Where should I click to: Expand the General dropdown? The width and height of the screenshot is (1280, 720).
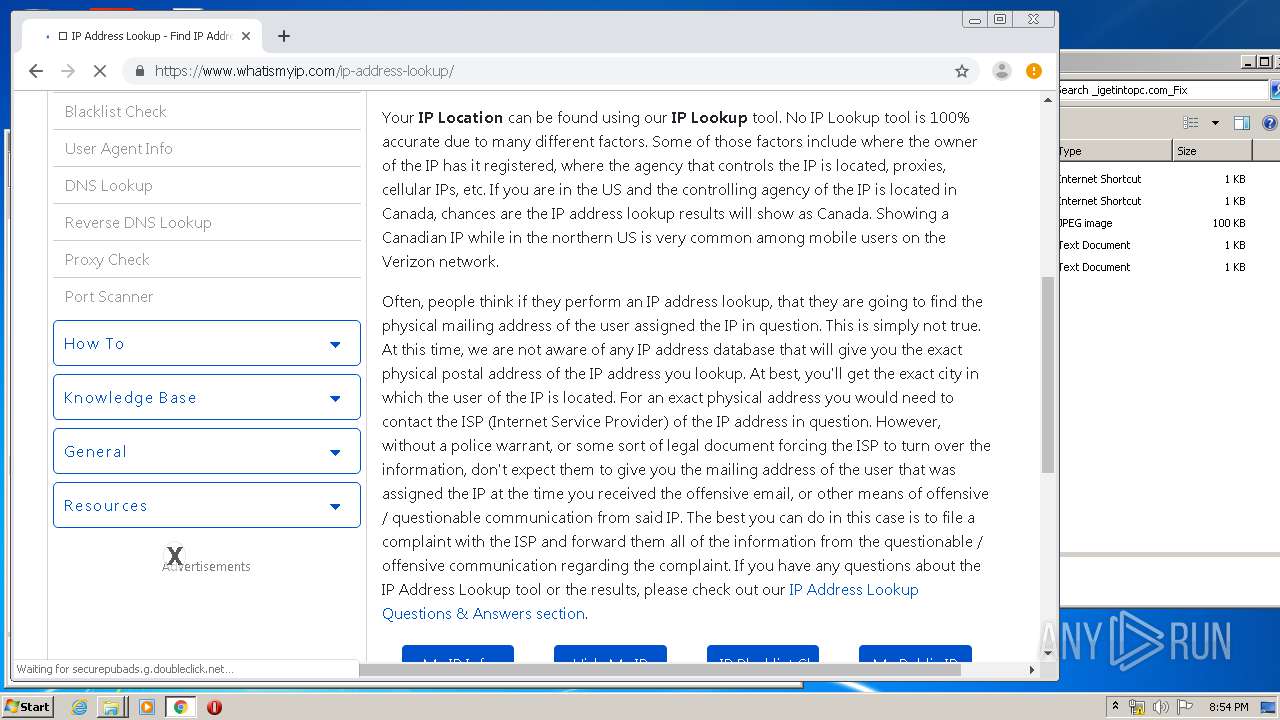click(207, 451)
